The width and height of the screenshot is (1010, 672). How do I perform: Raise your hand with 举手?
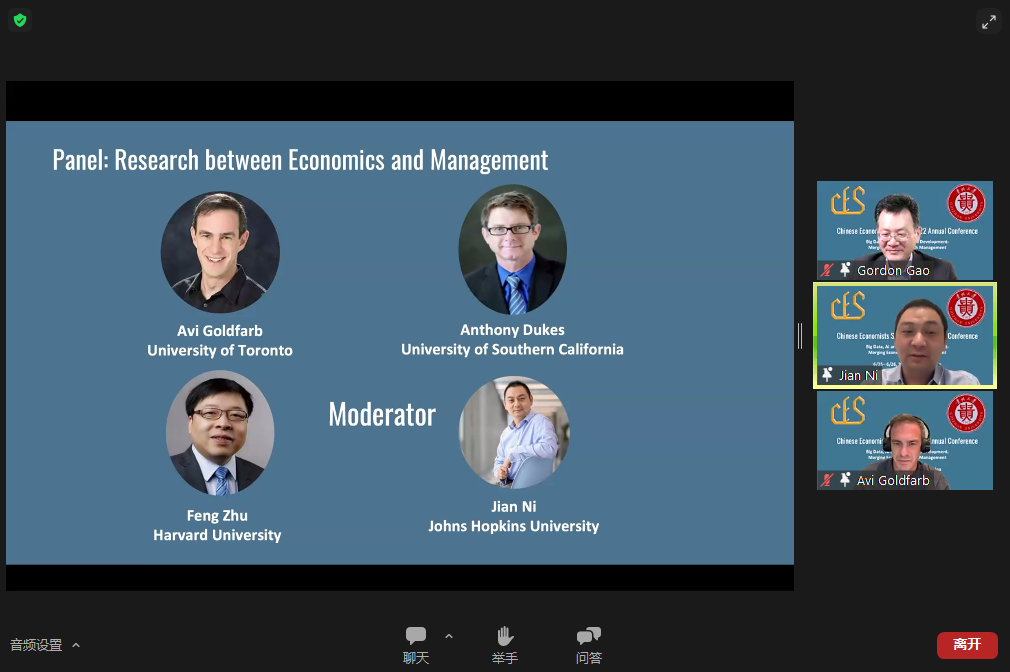(x=504, y=644)
